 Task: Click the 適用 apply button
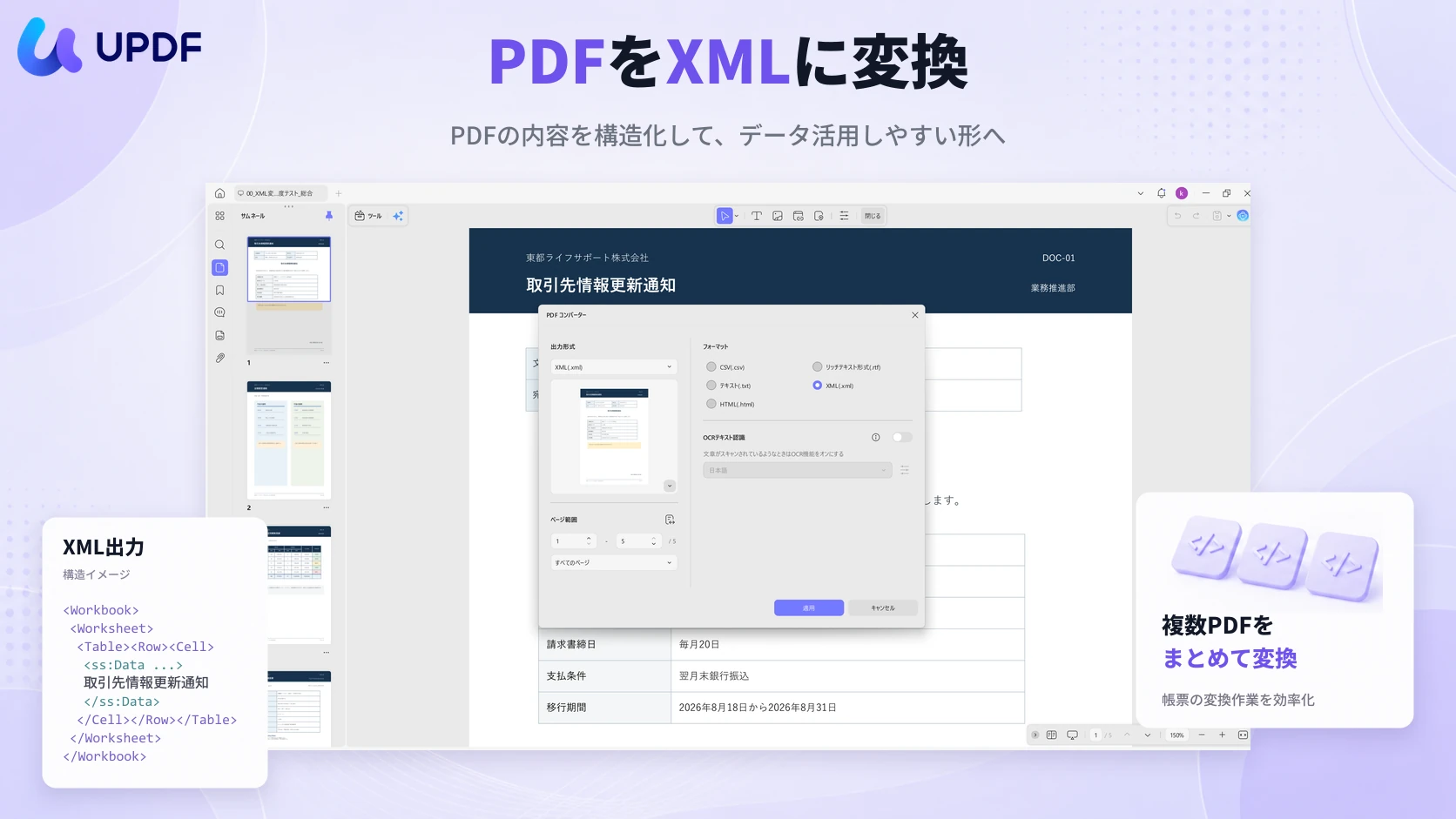click(x=809, y=608)
